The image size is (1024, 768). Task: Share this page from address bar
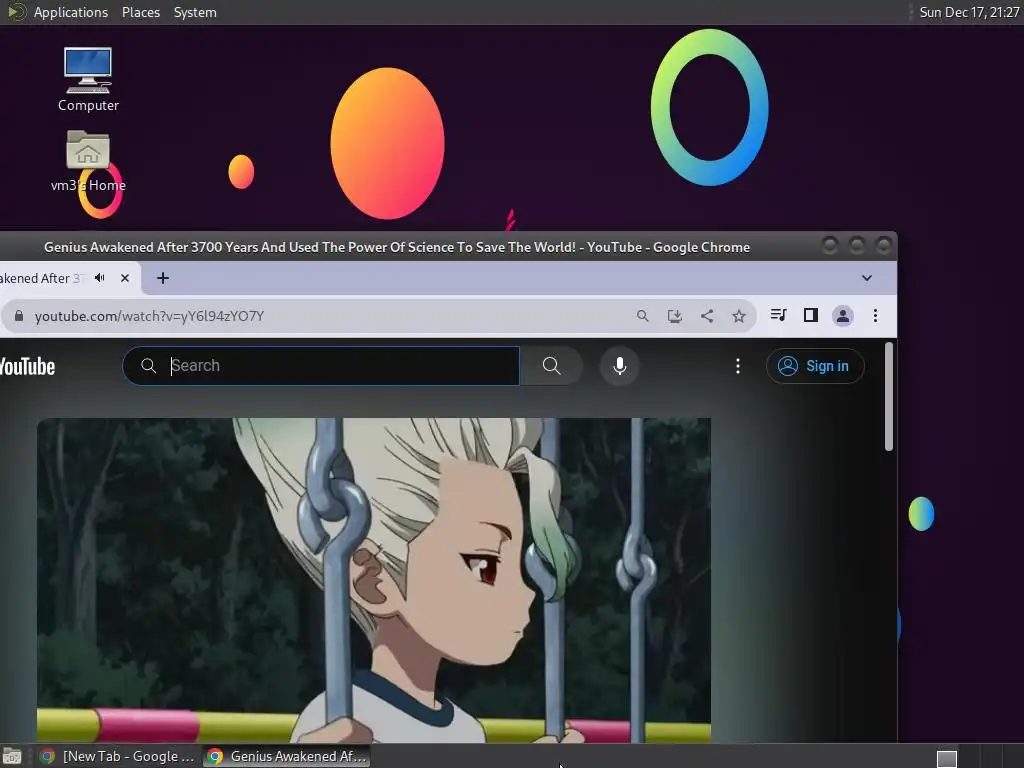click(707, 316)
